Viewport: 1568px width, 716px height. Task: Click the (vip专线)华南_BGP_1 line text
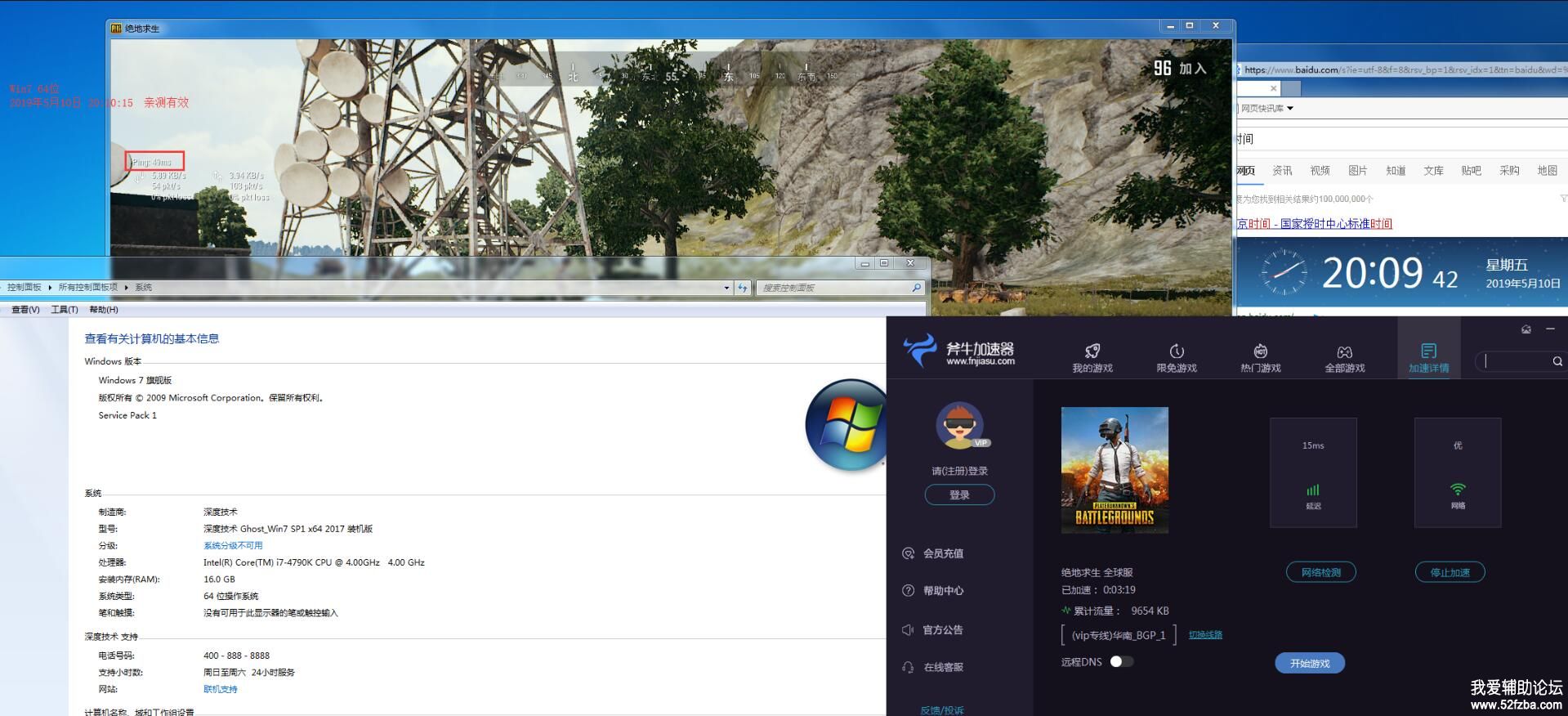tap(1119, 635)
